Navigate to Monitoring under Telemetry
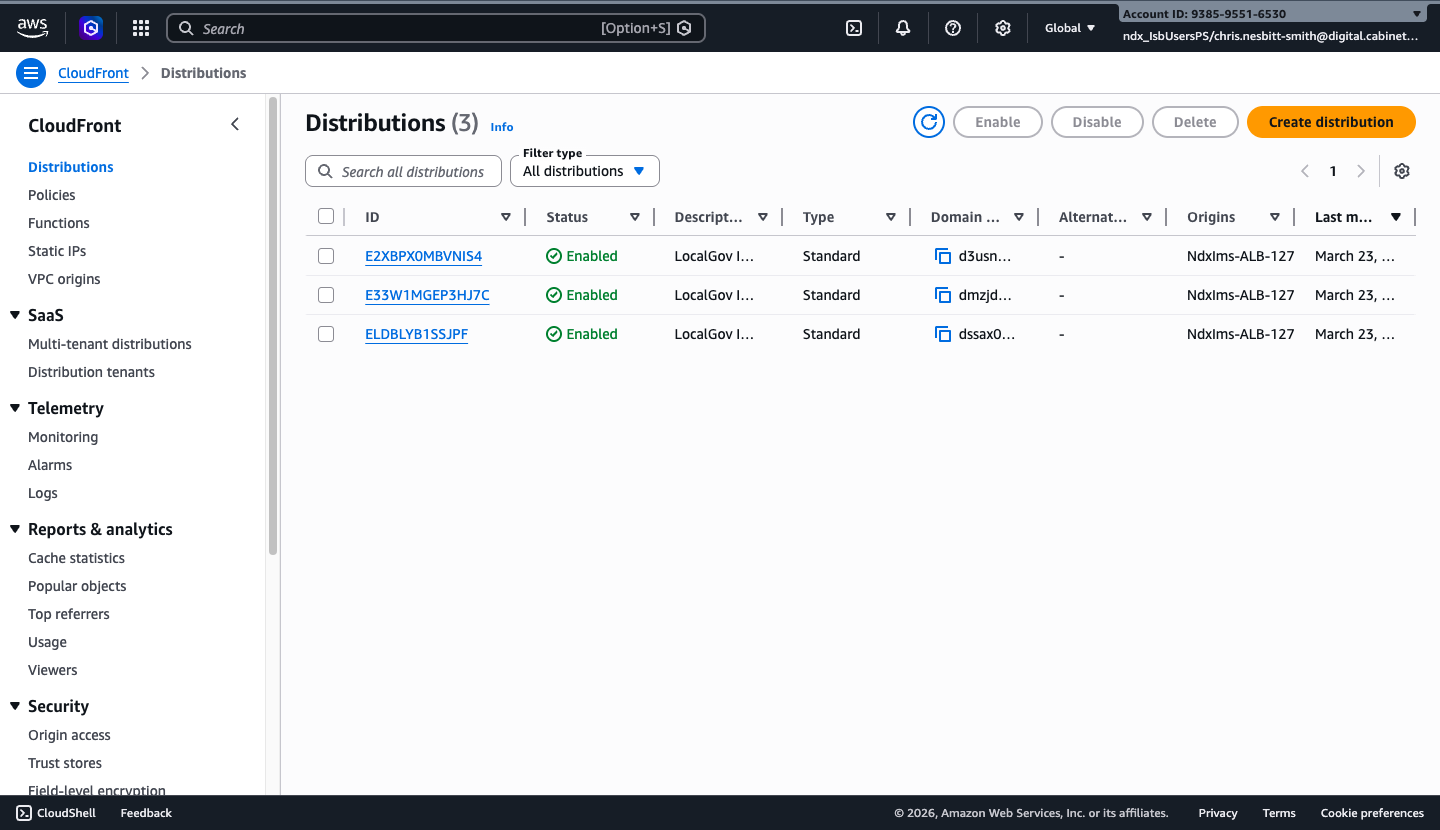The height and width of the screenshot is (830, 1440). coord(62,436)
